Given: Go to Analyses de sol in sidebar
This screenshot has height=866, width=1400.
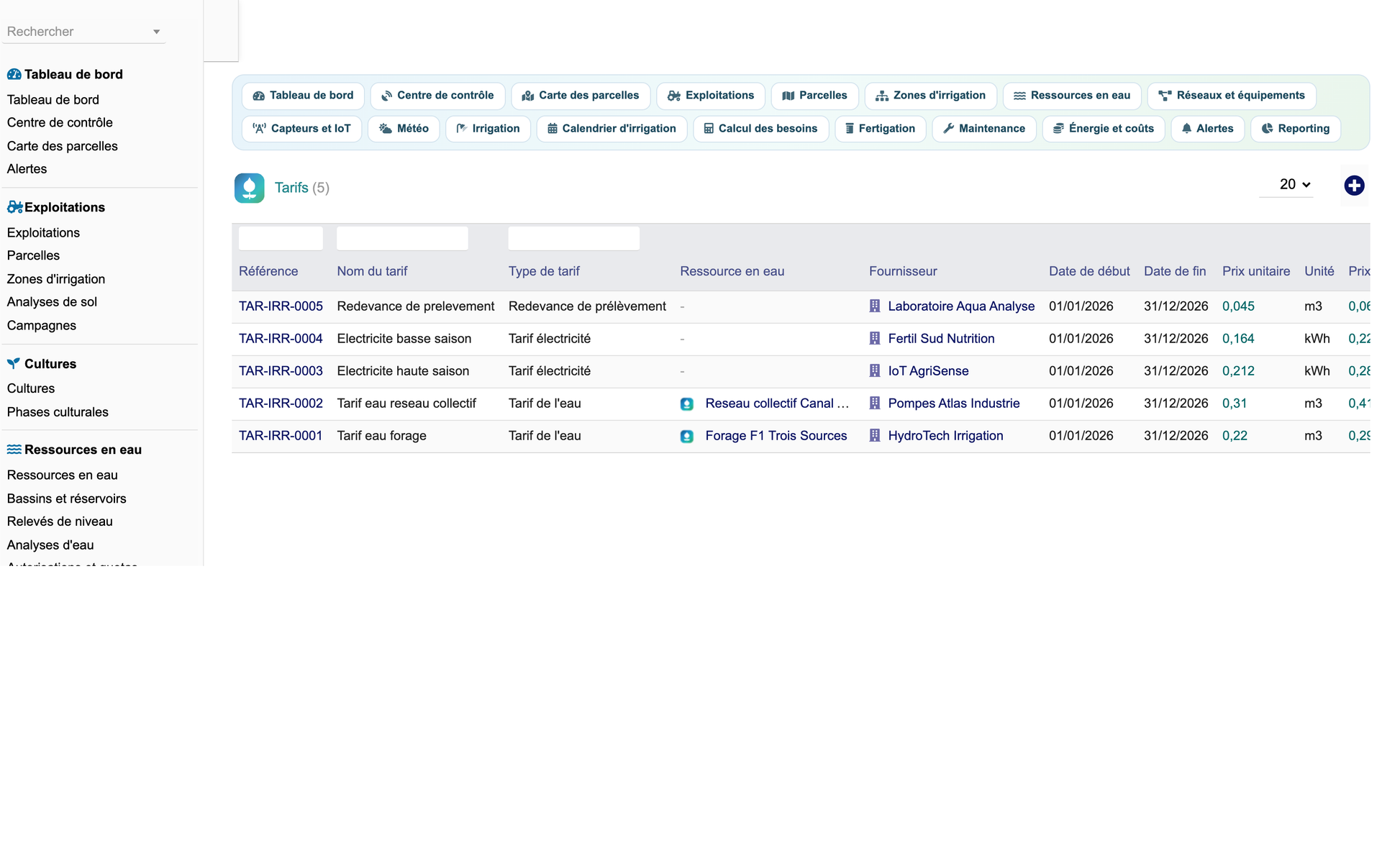Looking at the screenshot, I should [x=52, y=302].
